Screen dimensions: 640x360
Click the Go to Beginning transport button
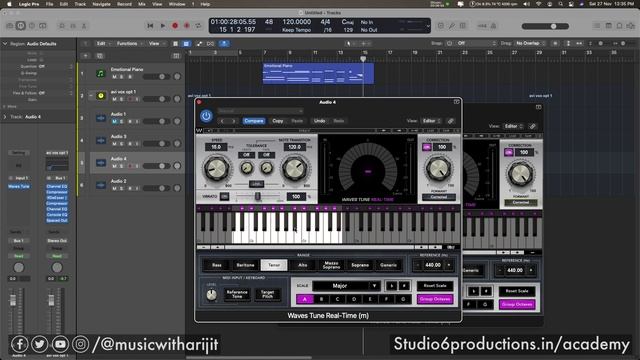[150, 26]
